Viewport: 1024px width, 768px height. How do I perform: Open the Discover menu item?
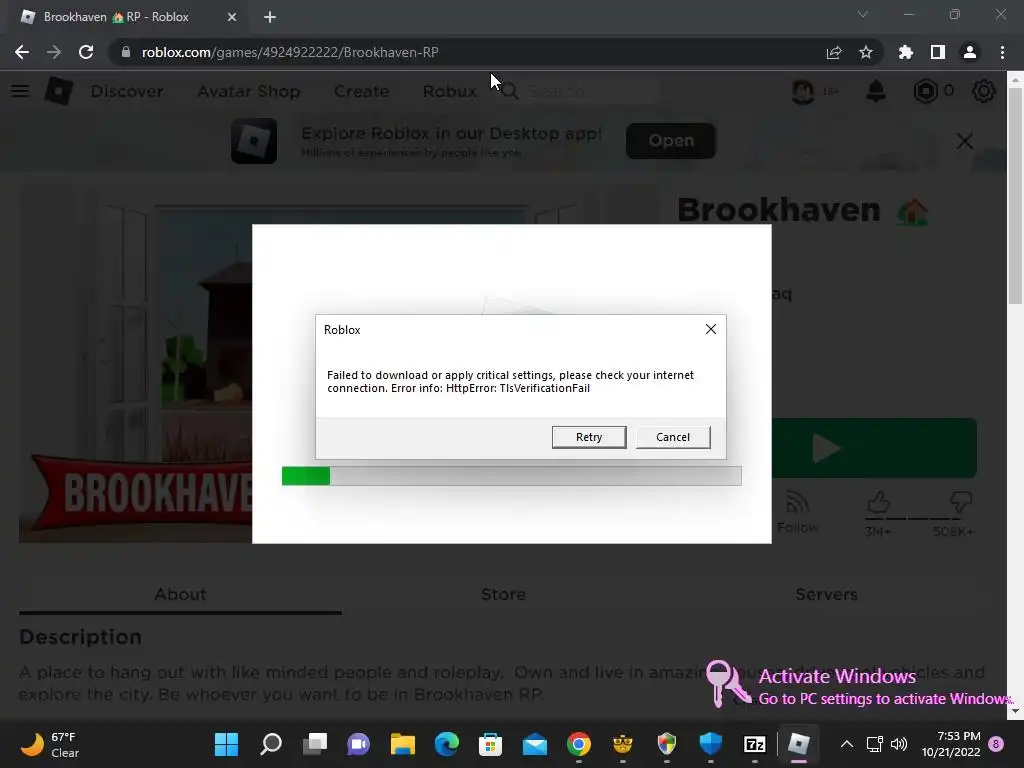click(127, 91)
